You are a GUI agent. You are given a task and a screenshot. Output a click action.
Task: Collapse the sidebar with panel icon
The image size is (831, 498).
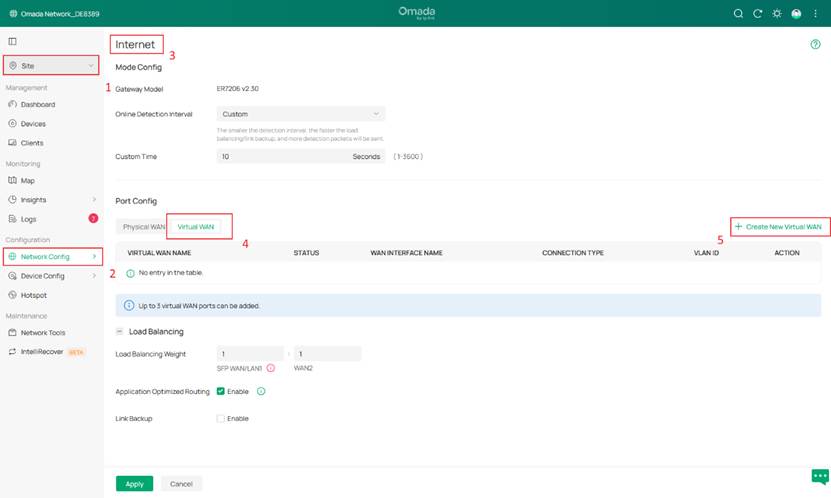[12, 41]
